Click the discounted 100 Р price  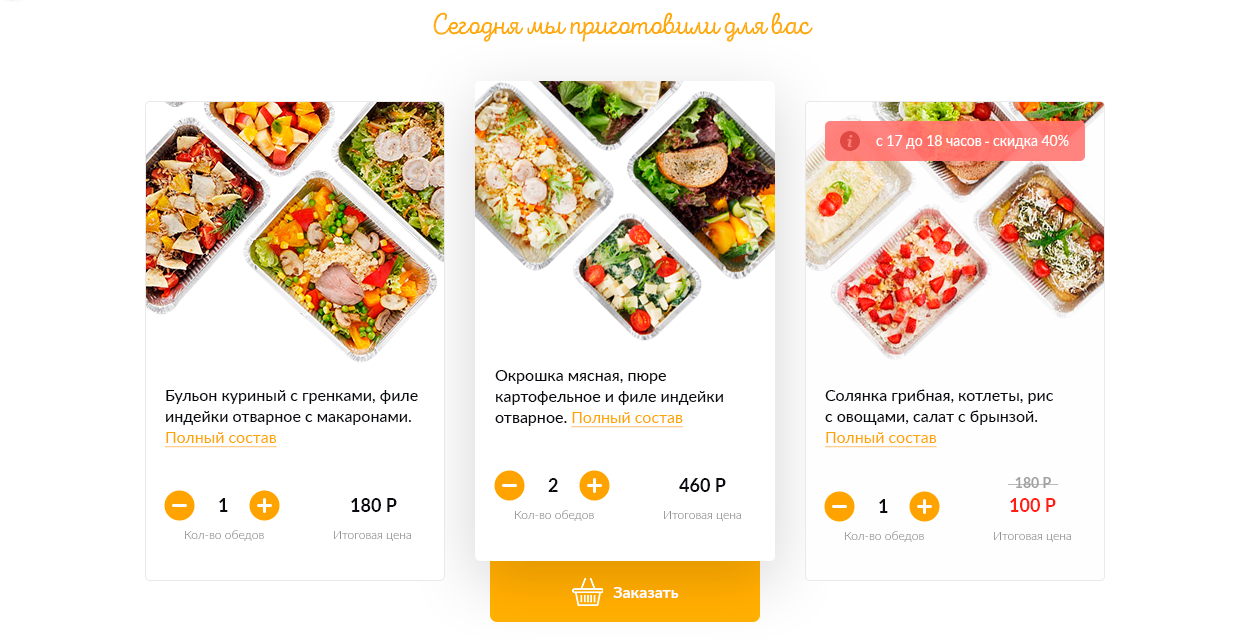[x=1032, y=506]
